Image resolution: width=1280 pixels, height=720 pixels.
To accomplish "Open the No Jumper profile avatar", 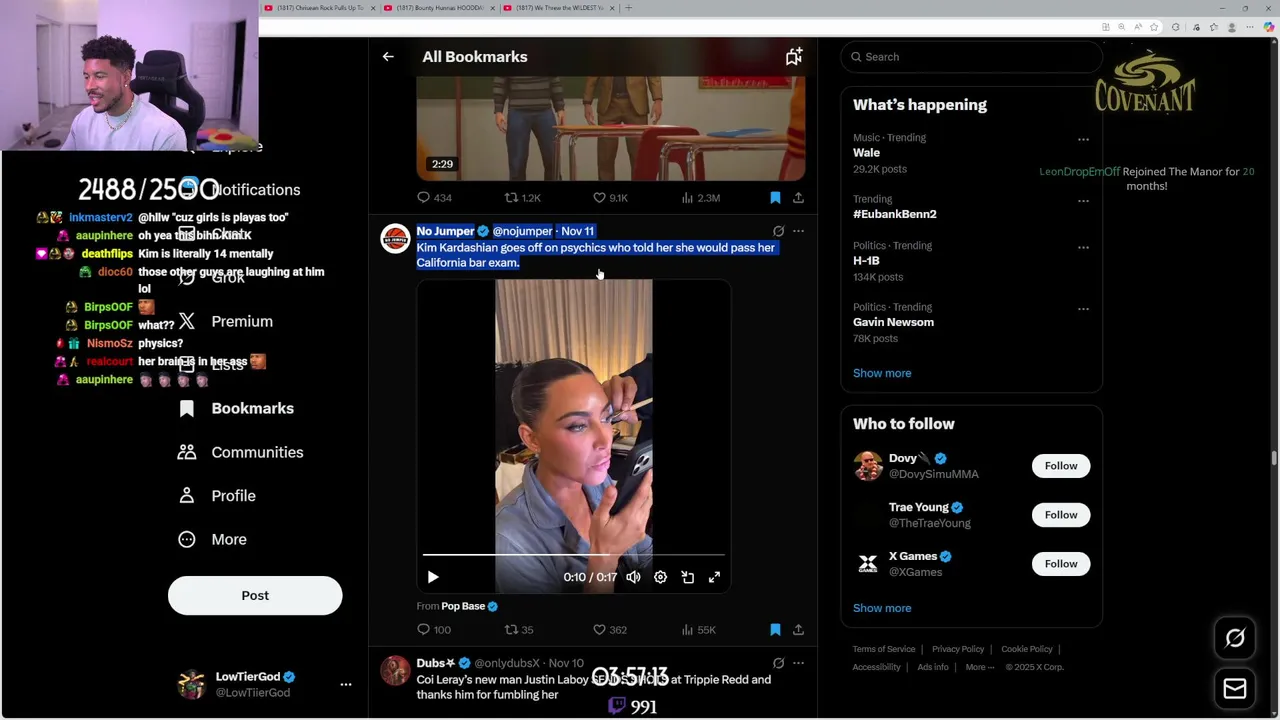I will click(395, 238).
